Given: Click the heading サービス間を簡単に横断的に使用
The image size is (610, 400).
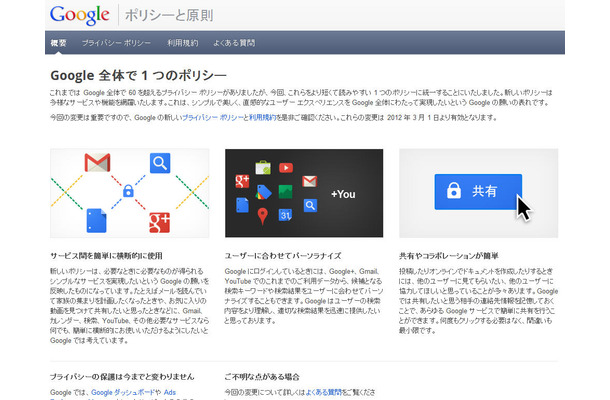Looking at the screenshot, I should tap(106, 256).
